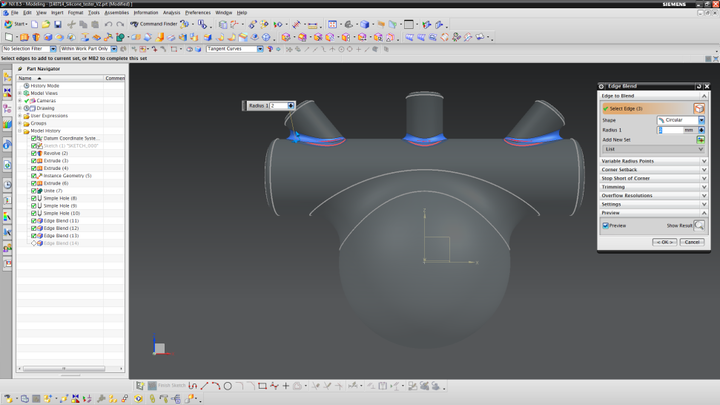Toggle Extrude (3) feature checkbox
This screenshot has width=720, height=405.
[x=34, y=161]
